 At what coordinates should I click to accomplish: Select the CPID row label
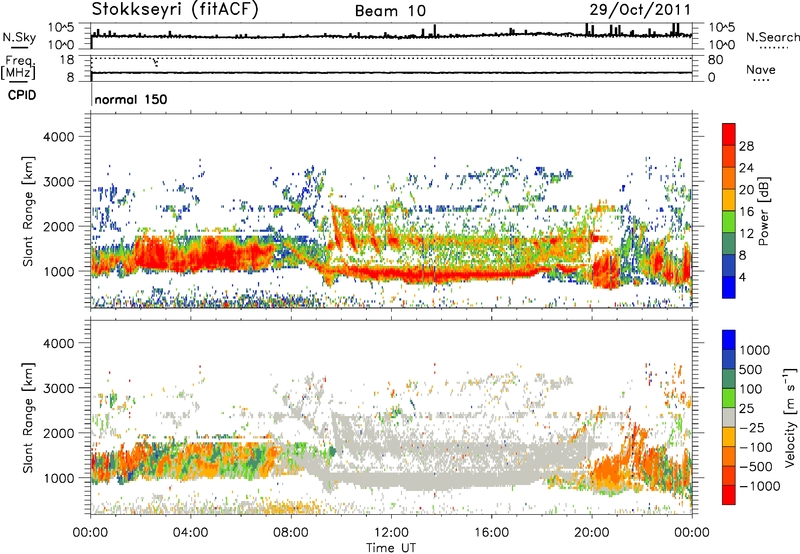(x=22, y=95)
